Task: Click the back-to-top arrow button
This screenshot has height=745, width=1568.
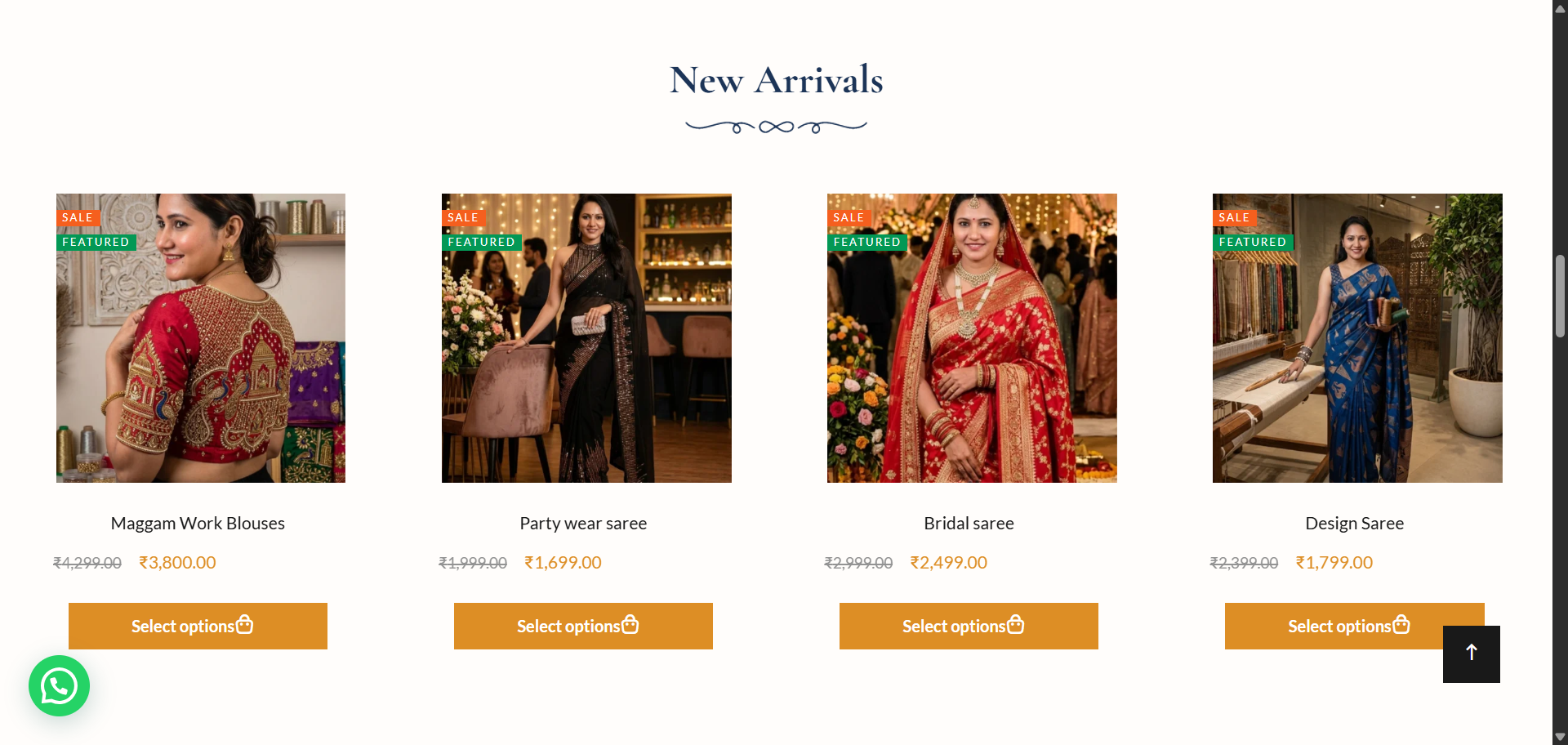Action: point(1472,654)
